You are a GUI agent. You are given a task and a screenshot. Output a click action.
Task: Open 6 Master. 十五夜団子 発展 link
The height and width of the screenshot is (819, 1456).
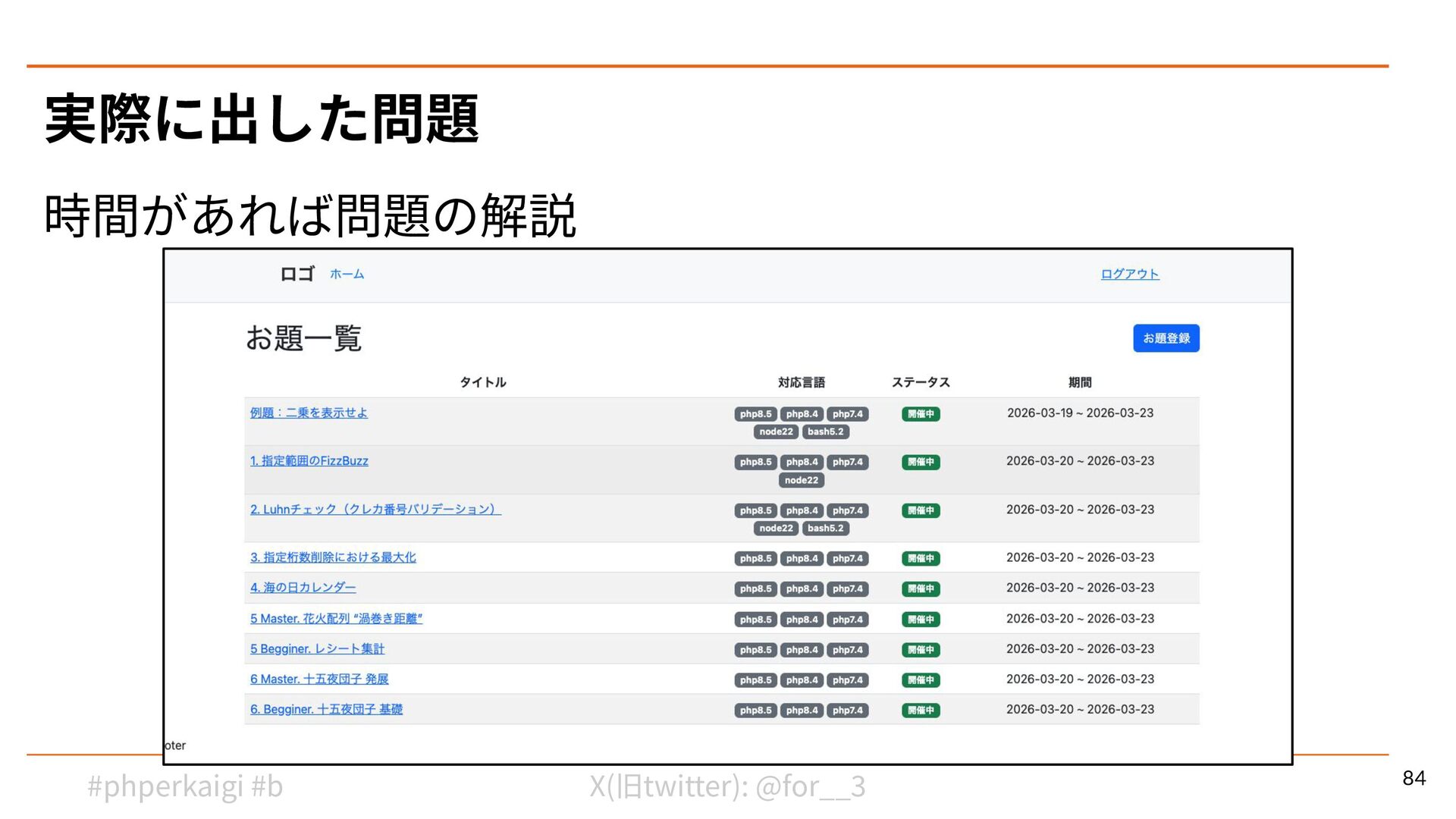[x=319, y=679]
